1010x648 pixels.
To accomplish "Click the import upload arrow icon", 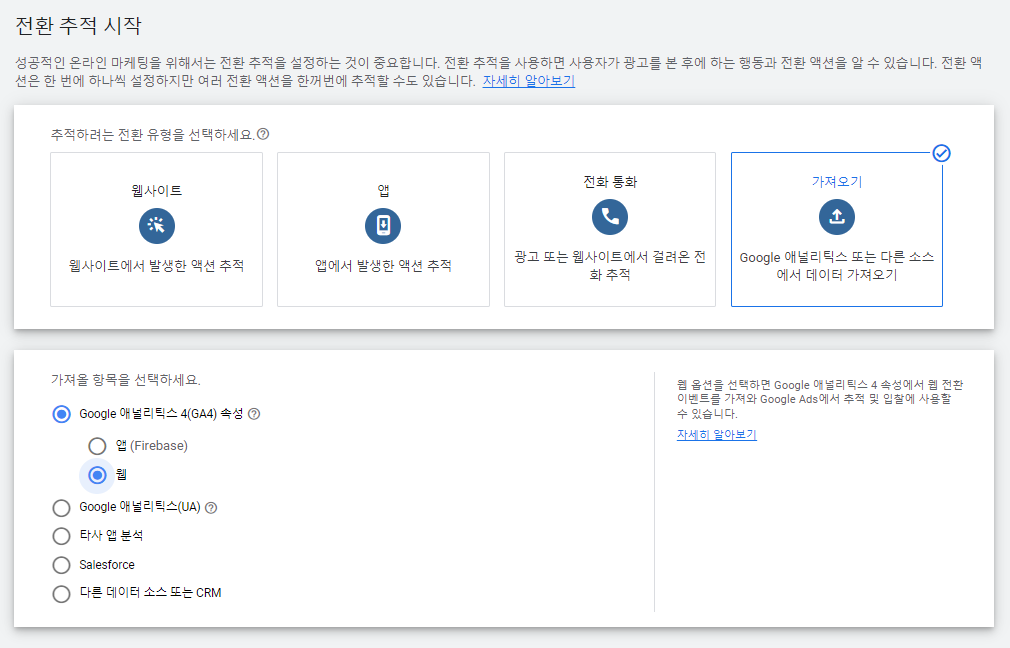I will click(837, 216).
